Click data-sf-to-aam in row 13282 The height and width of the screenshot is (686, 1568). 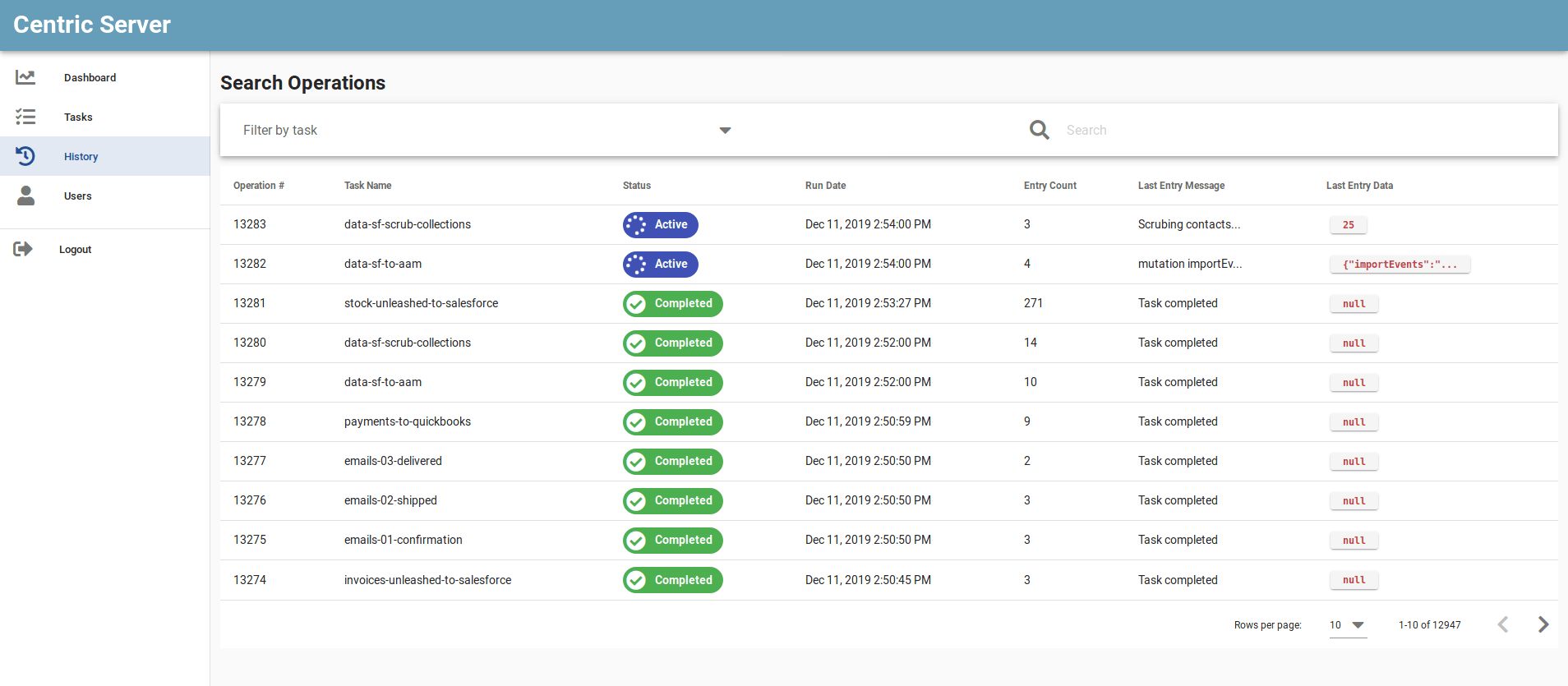point(383,264)
